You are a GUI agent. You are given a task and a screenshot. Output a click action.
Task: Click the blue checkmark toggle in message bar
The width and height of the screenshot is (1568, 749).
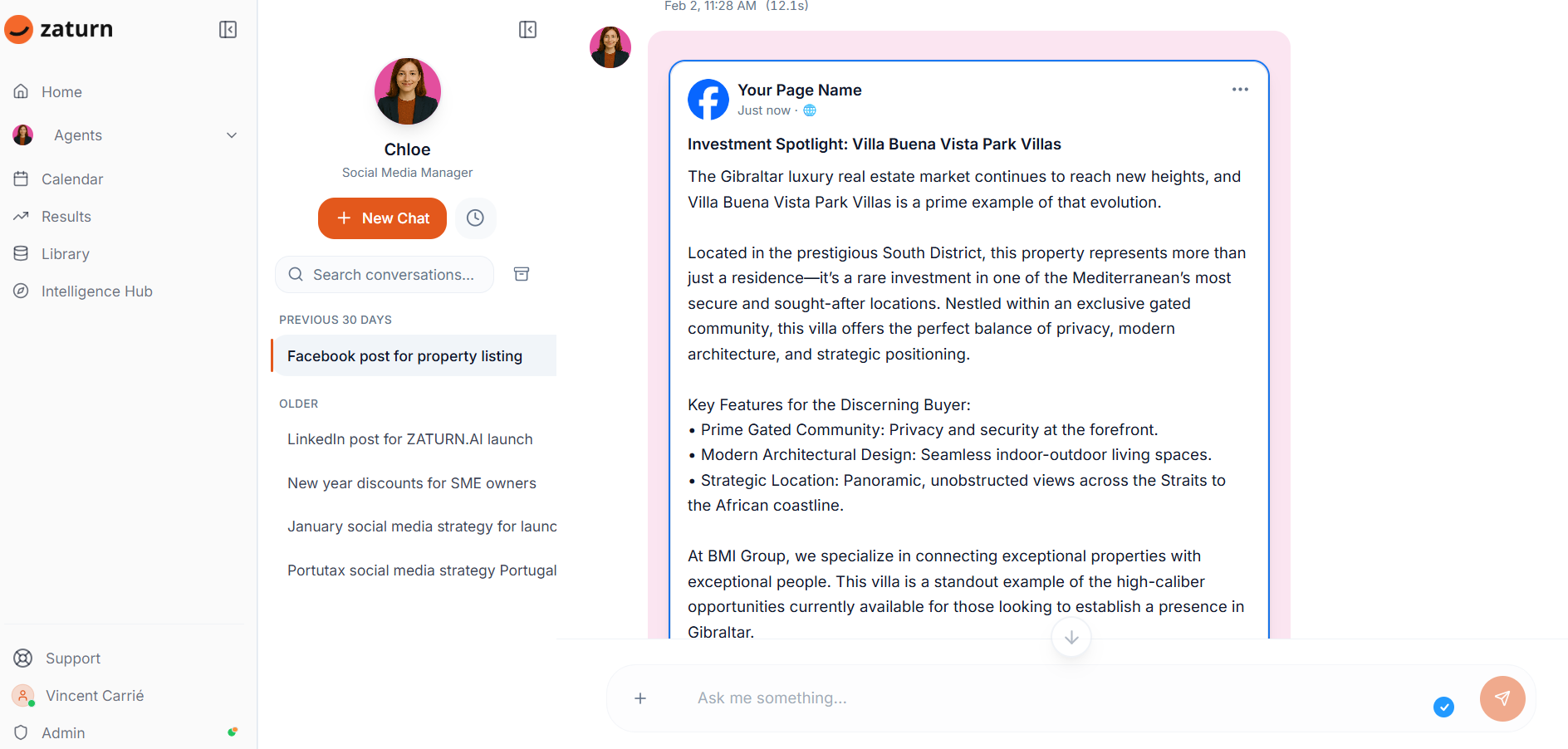pos(1444,707)
